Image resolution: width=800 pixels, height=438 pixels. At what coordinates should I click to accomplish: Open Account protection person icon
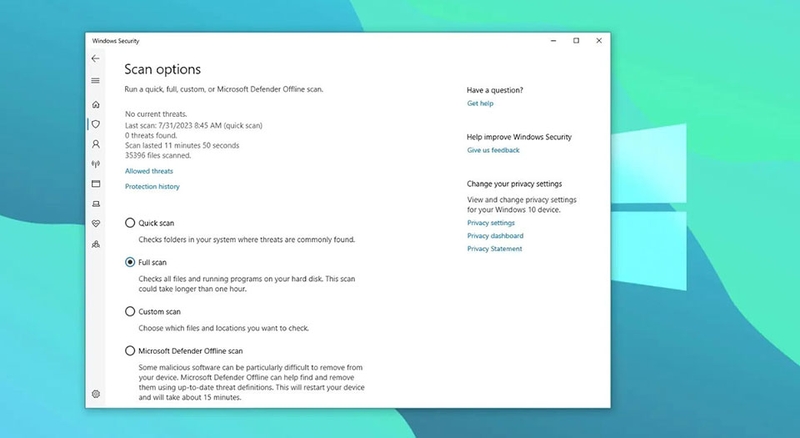95,144
